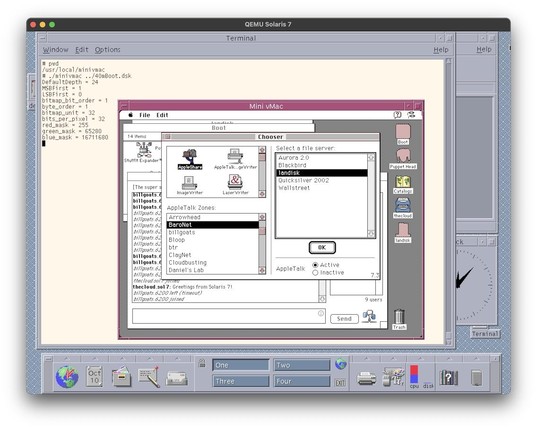Open the Terminal Options menu
Image resolution: width=537 pixels, height=429 pixels.
coord(108,50)
